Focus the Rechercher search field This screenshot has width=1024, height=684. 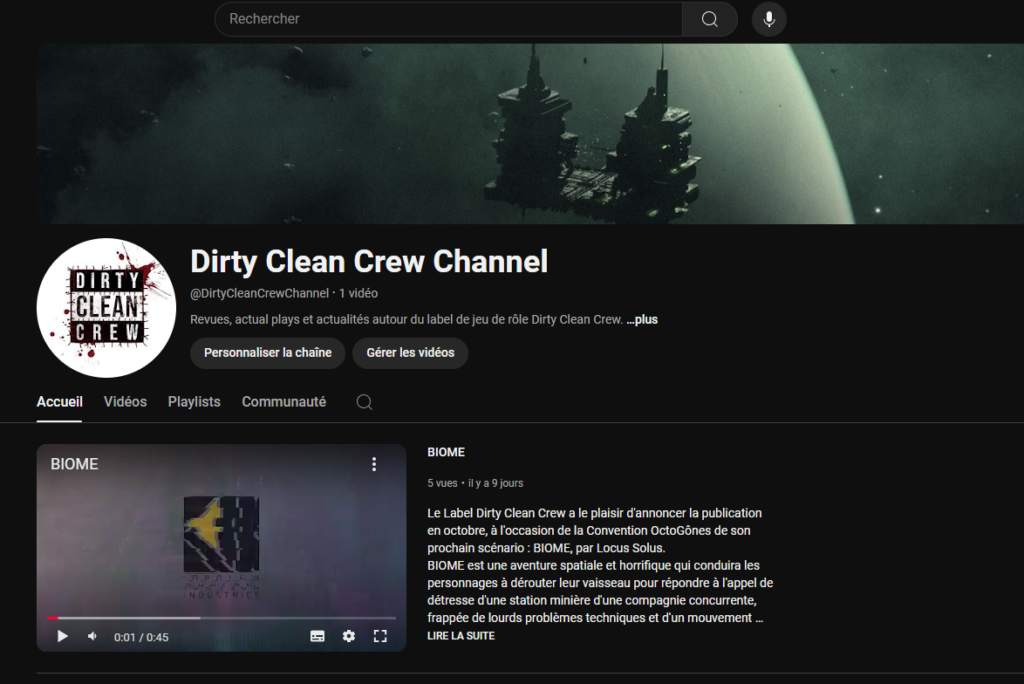coord(449,19)
